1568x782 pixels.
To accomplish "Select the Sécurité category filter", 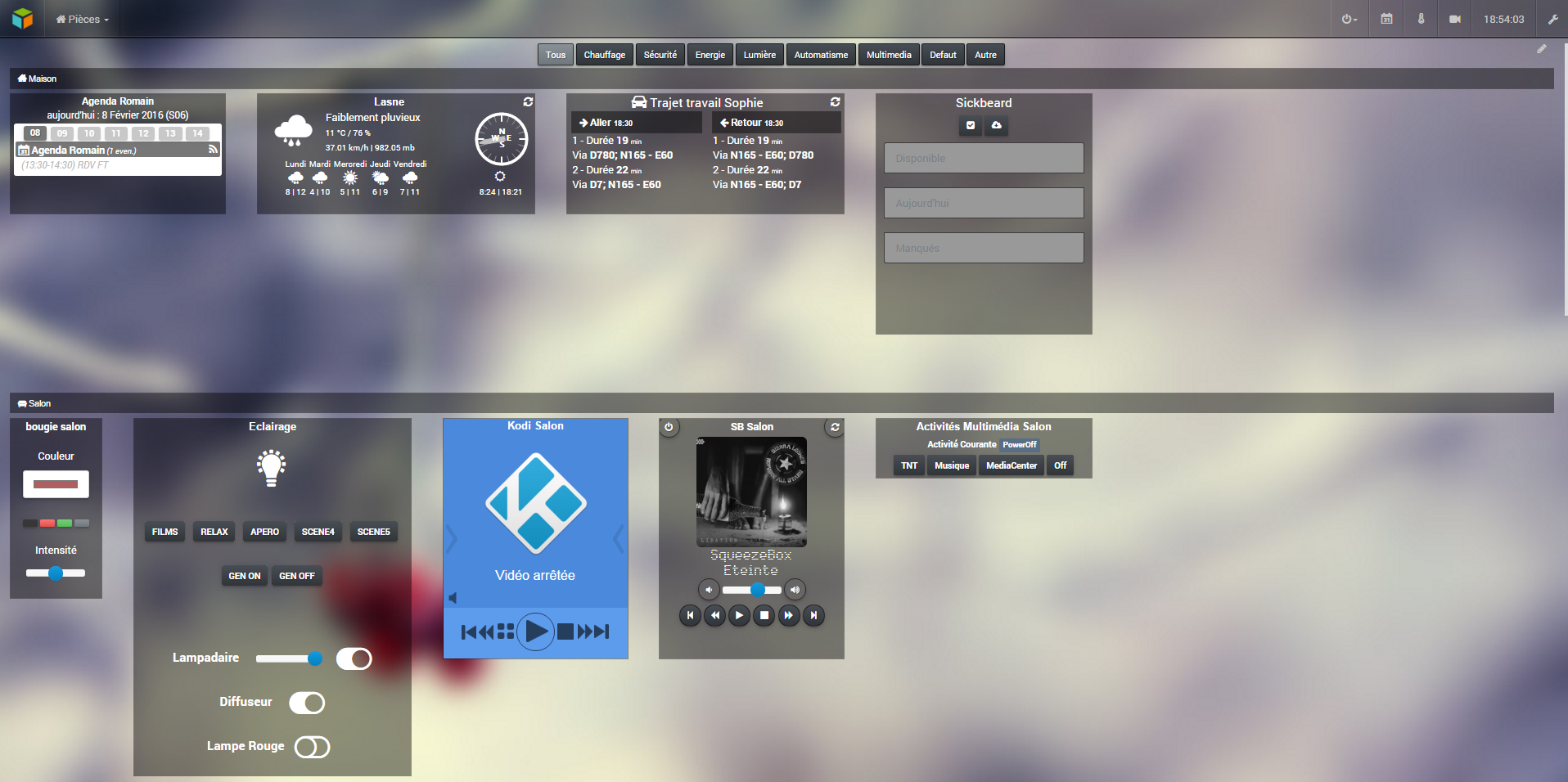I will [x=660, y=55].
